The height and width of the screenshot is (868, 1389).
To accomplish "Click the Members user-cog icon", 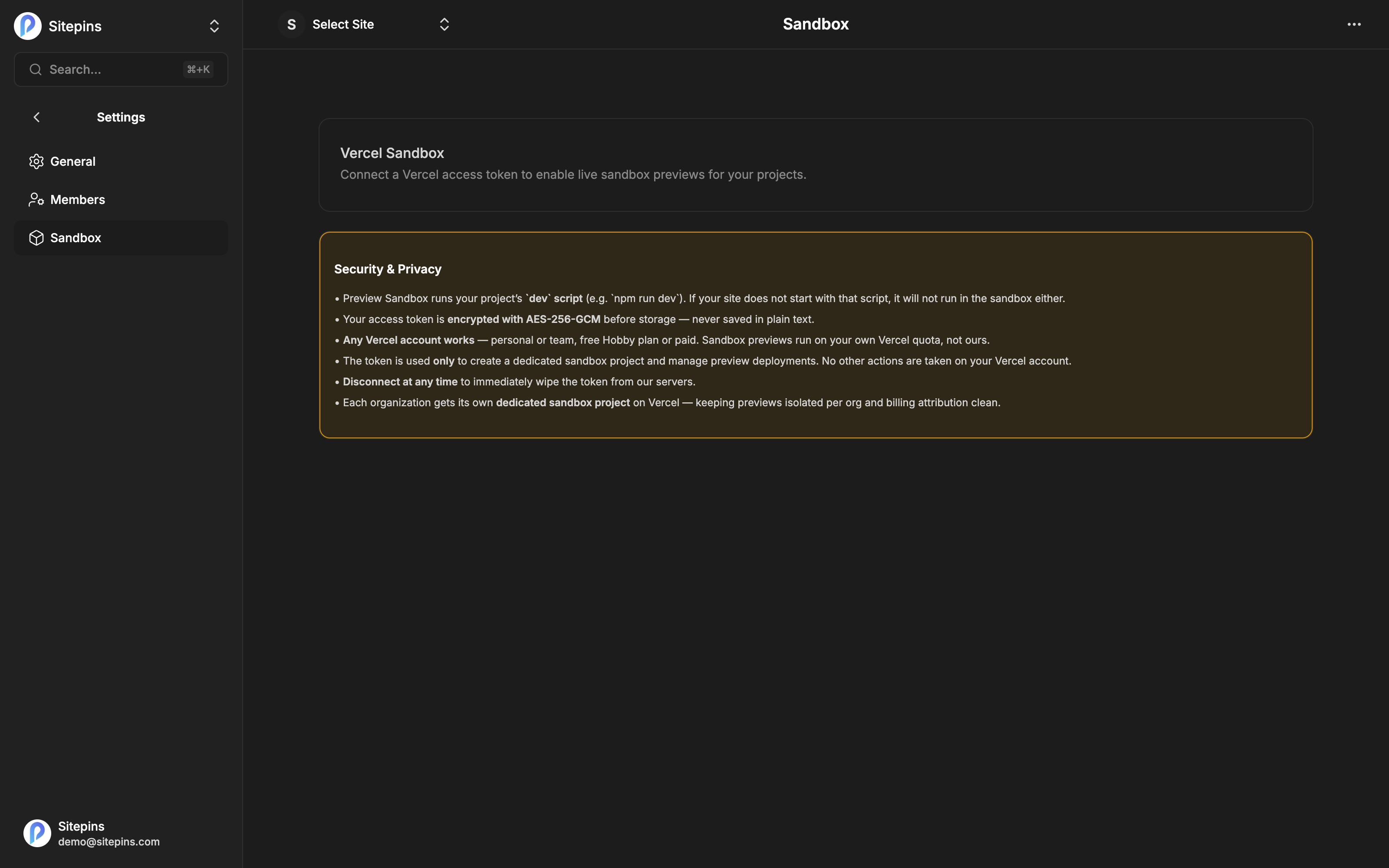I will coord(36,200).
